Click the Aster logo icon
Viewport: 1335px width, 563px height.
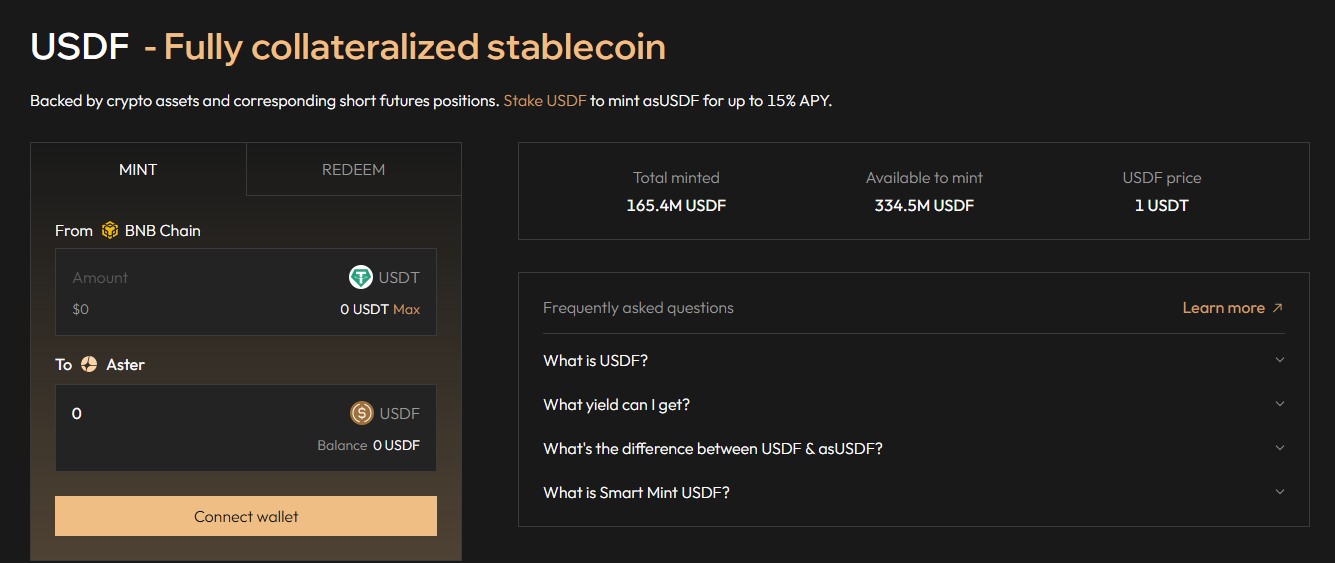(89, 365)
